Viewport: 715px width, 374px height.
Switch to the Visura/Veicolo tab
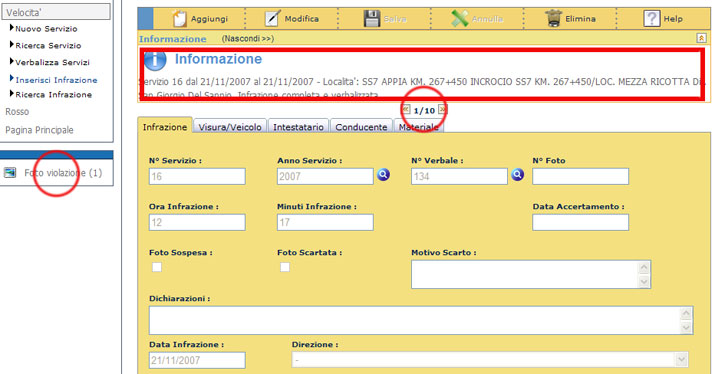click(x=230, y=127)
